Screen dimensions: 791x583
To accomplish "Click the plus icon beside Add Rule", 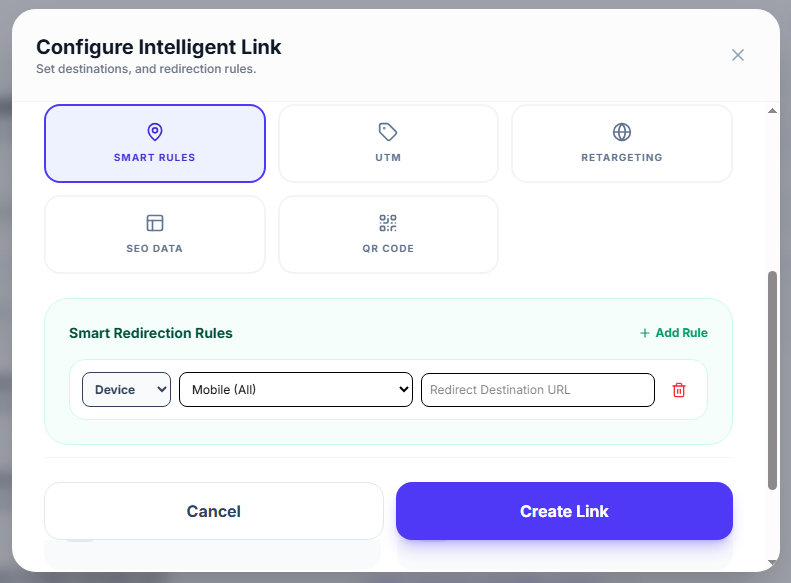I will pyautogui.click(x=644, y=333).
